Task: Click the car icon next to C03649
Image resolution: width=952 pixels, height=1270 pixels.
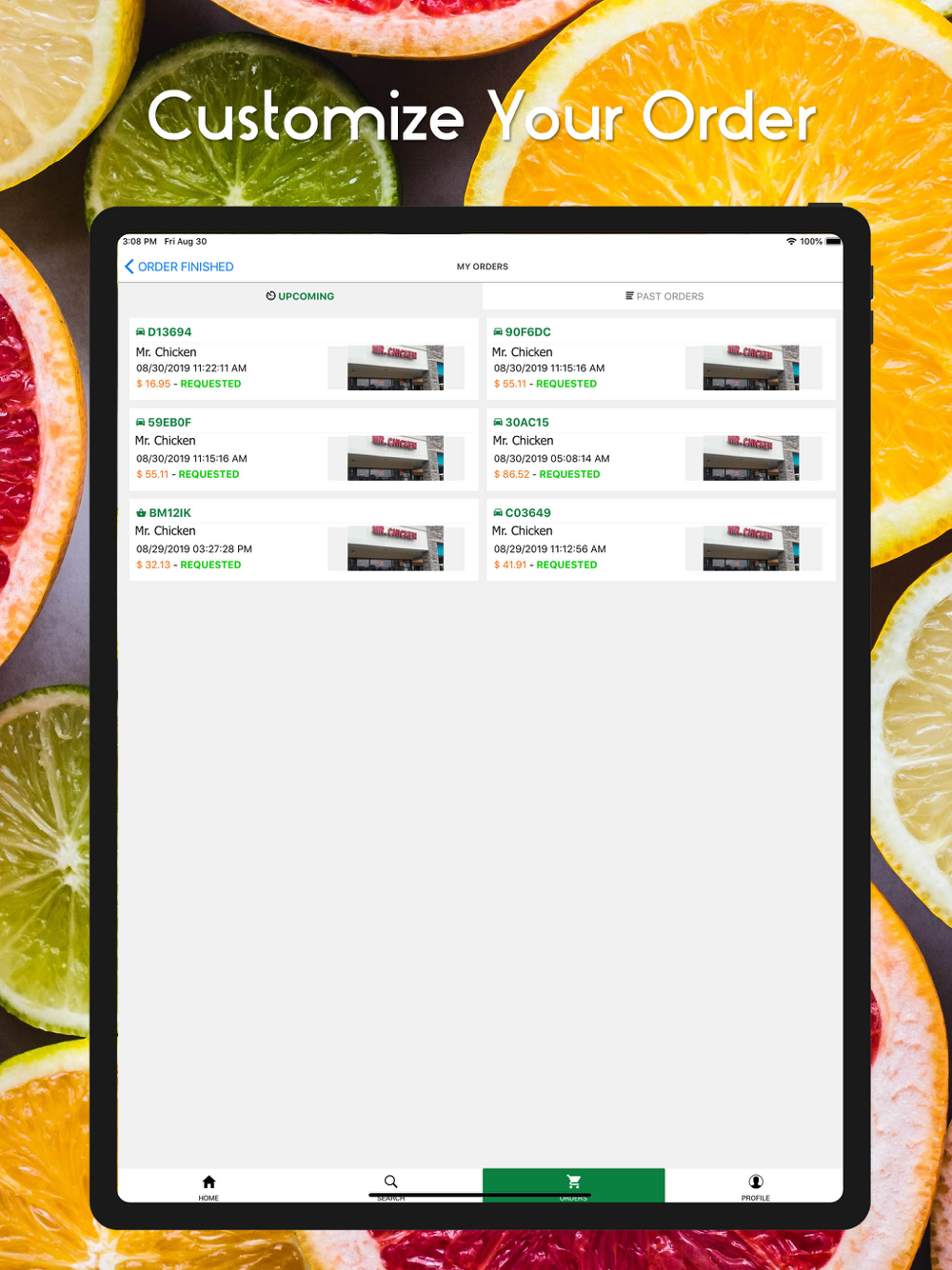Action: (x=498, y=513)
